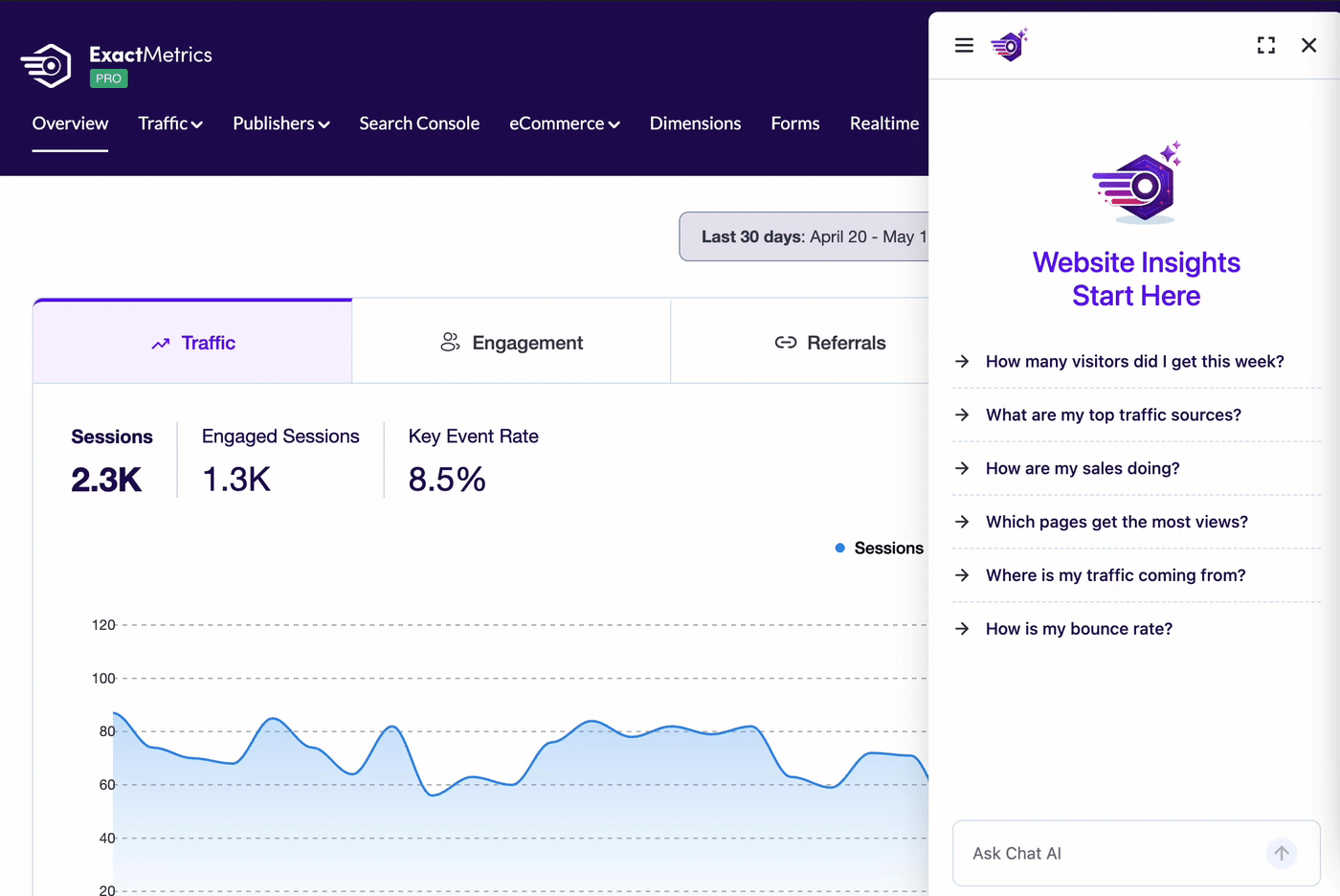
Task: Switch to the Engagement tab
Action: click(511, 343)
